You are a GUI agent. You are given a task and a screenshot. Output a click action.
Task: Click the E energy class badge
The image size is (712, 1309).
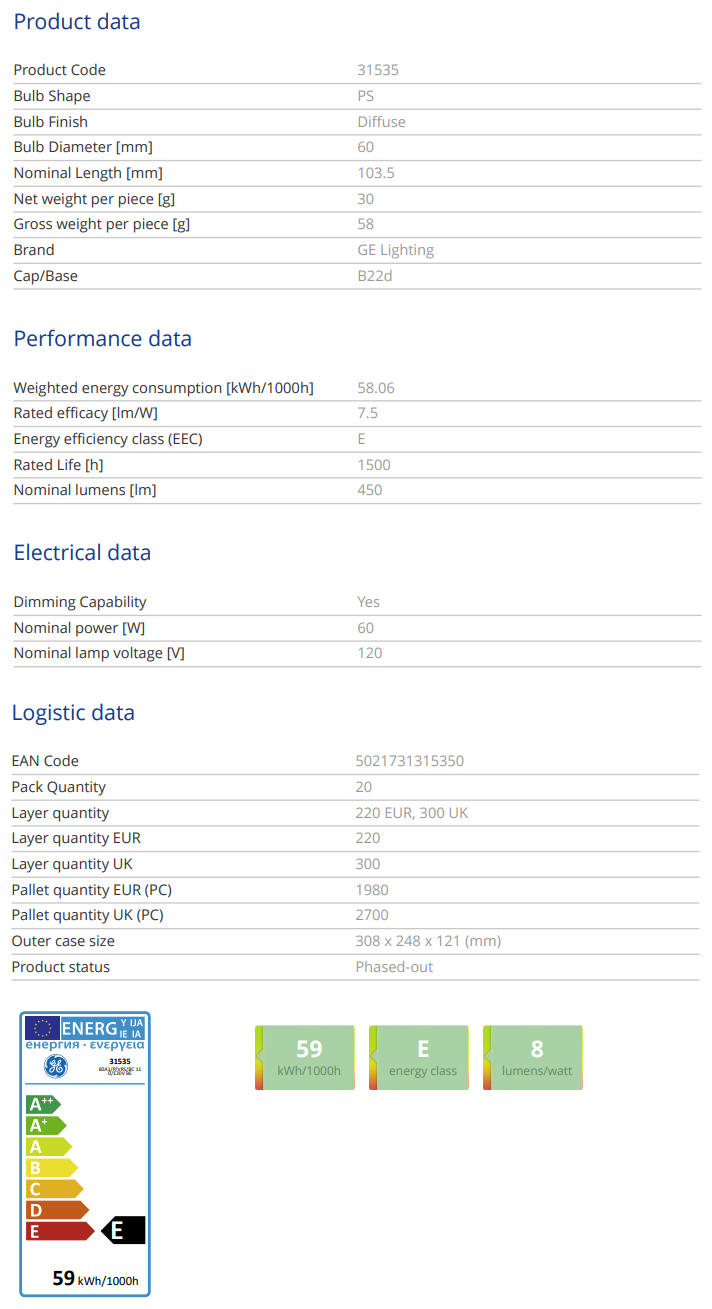419,1057
